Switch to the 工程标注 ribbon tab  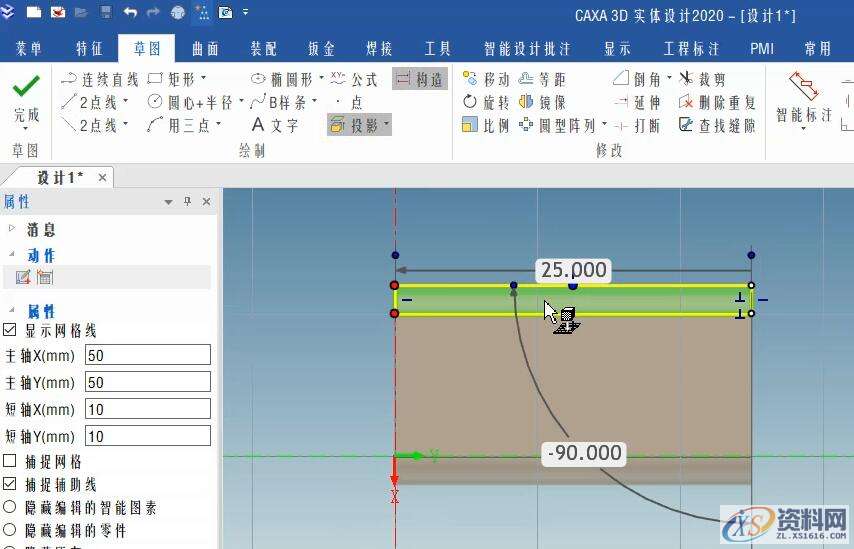click(691, 49)
